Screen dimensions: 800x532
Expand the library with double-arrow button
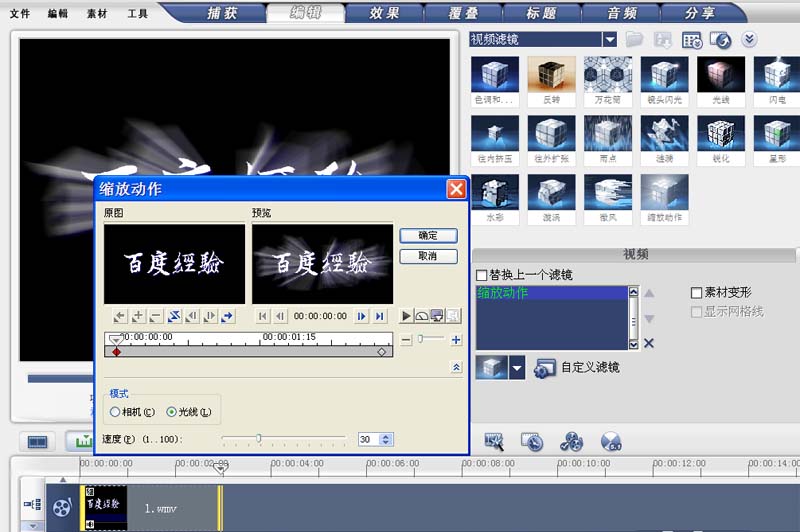[x=749, y=39]
